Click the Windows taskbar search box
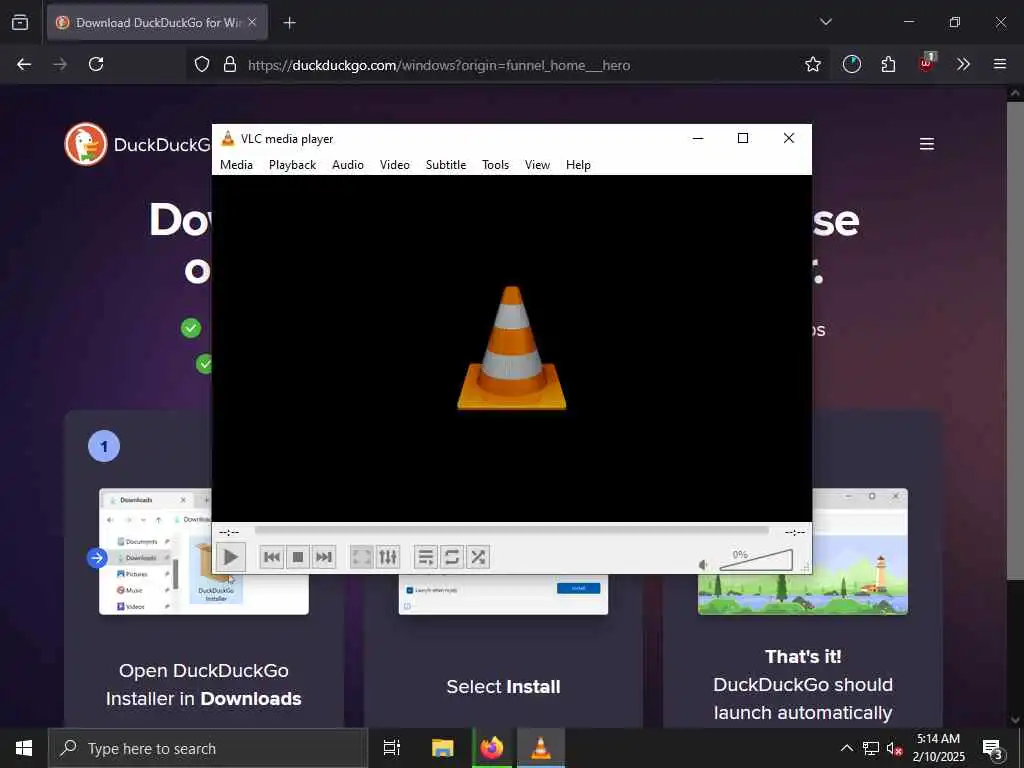Screen dimensions: 1024x768 click(208, 748)
